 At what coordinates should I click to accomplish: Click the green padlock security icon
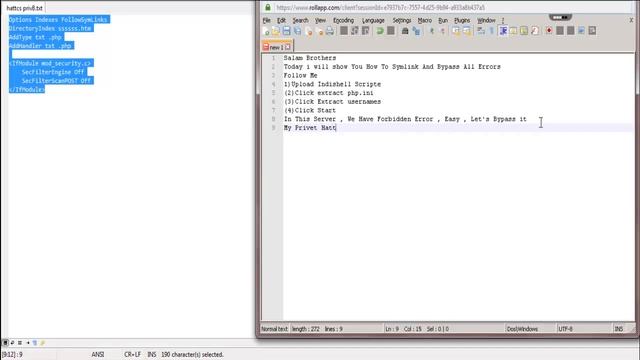(268, 7)
